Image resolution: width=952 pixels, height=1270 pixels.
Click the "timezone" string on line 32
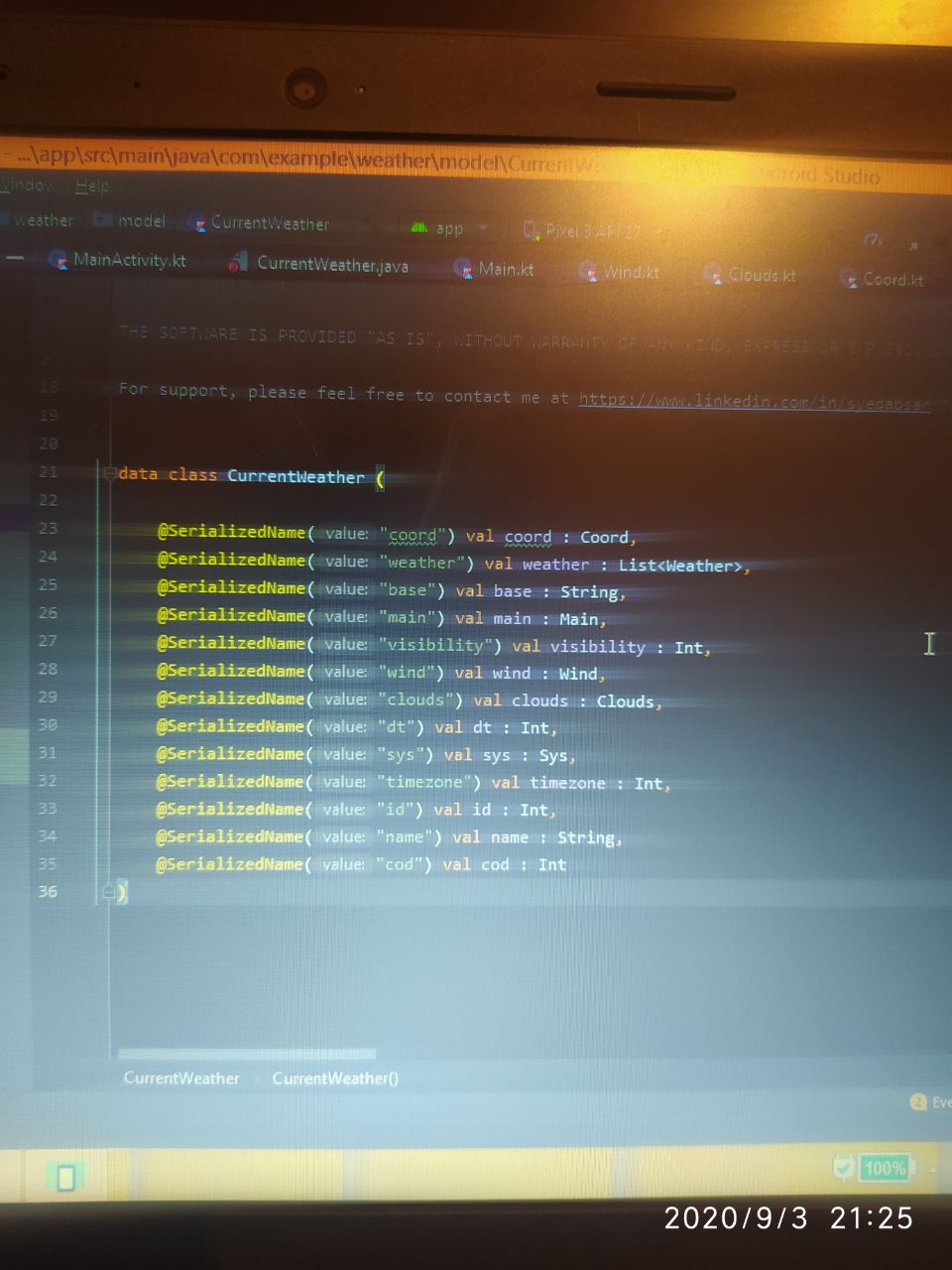(423, 782)
